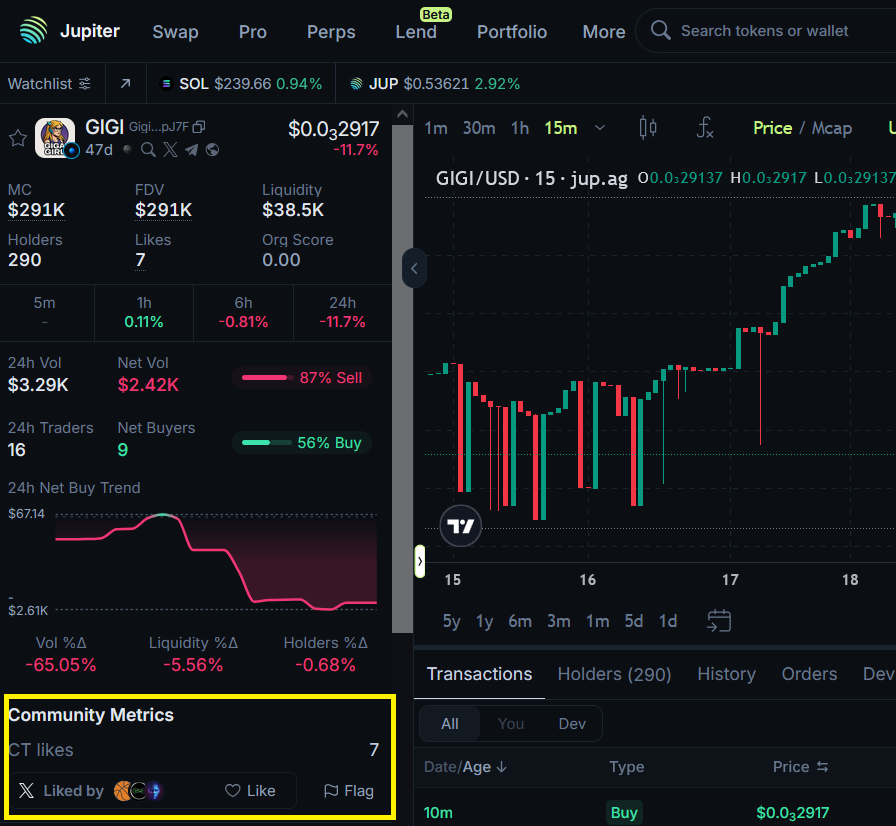Viewport: 896px width, 826px height.
Task: Click the Watchlist label
Action: 40,84
